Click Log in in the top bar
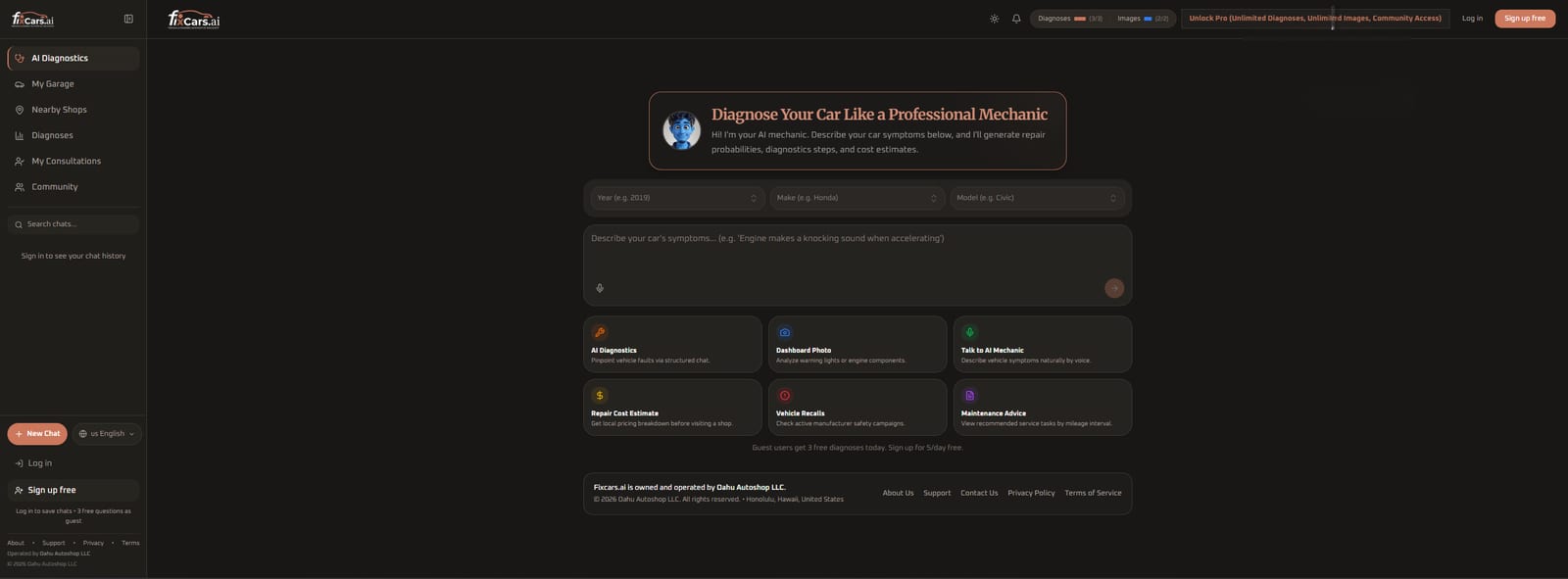Screen dimensions: 1568x579 pyautogui.click(x=1472, y=19)
